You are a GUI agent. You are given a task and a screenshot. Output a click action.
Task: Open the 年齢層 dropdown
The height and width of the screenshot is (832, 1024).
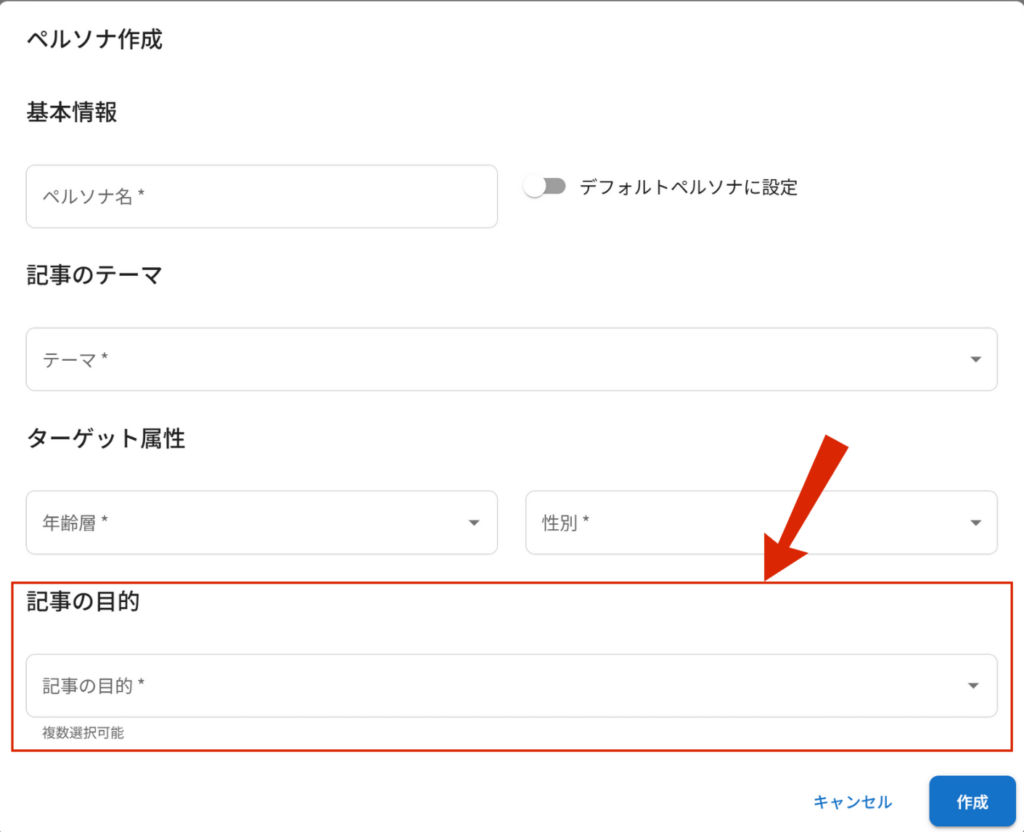pyautogui.click(x=261, y=522)
